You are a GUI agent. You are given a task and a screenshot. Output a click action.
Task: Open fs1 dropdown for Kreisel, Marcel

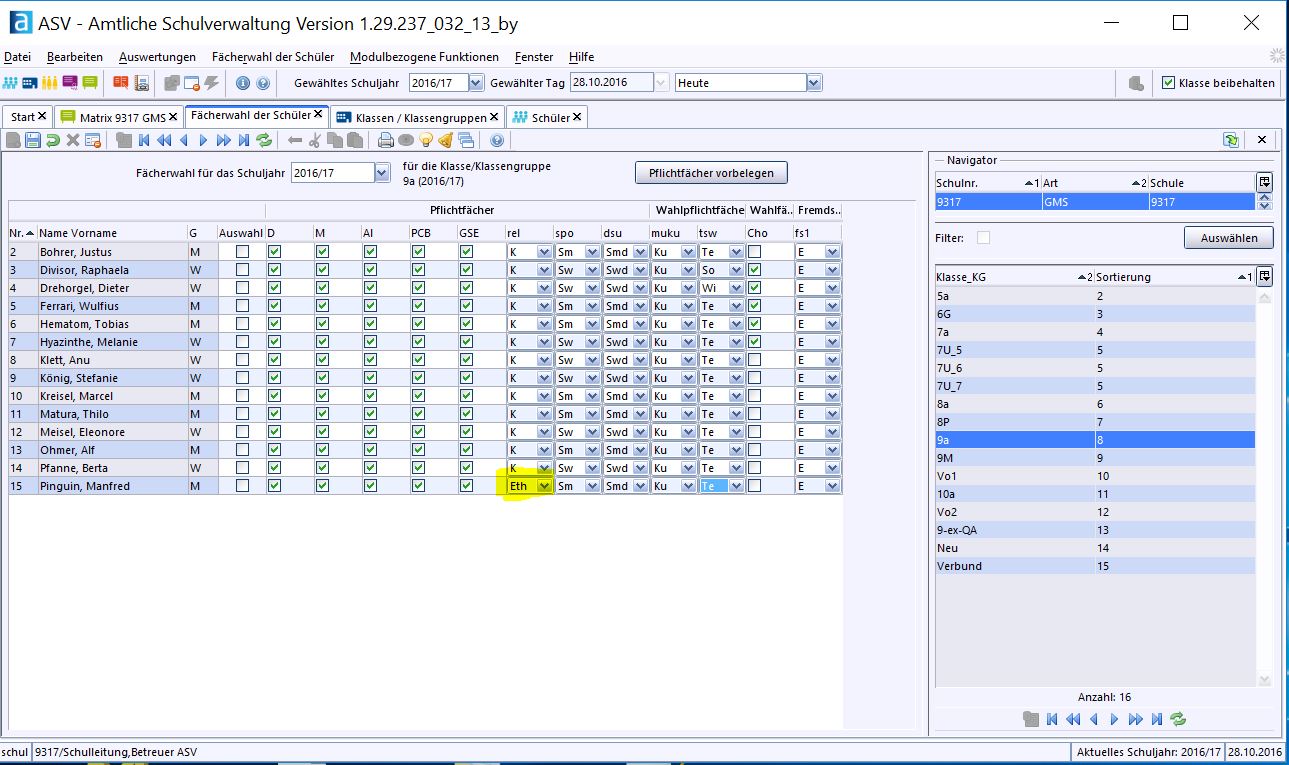832,396
